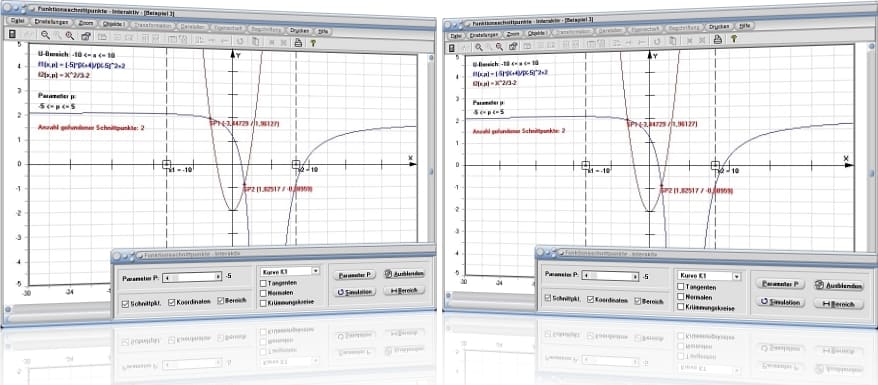Click Parameter P slider left arrow, right panel
The width and height of the screenshot is (878, 385).
coord(585,275)
